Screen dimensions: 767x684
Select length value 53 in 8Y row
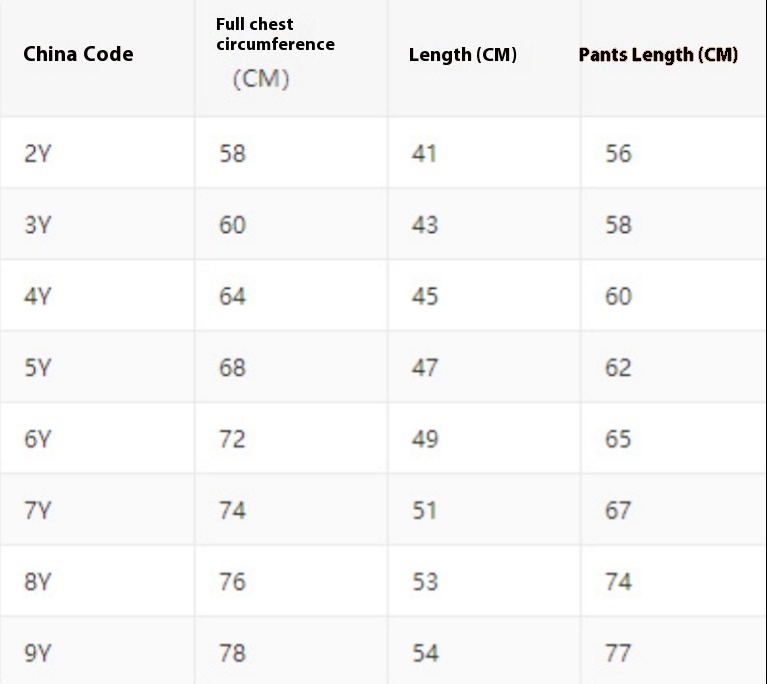[424, 582]
